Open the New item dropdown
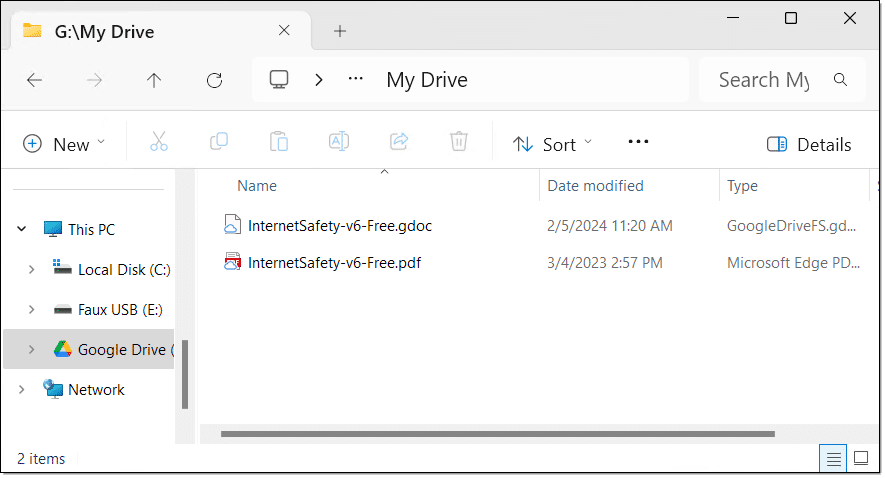The image size is (885, 478). click(64, 144)
